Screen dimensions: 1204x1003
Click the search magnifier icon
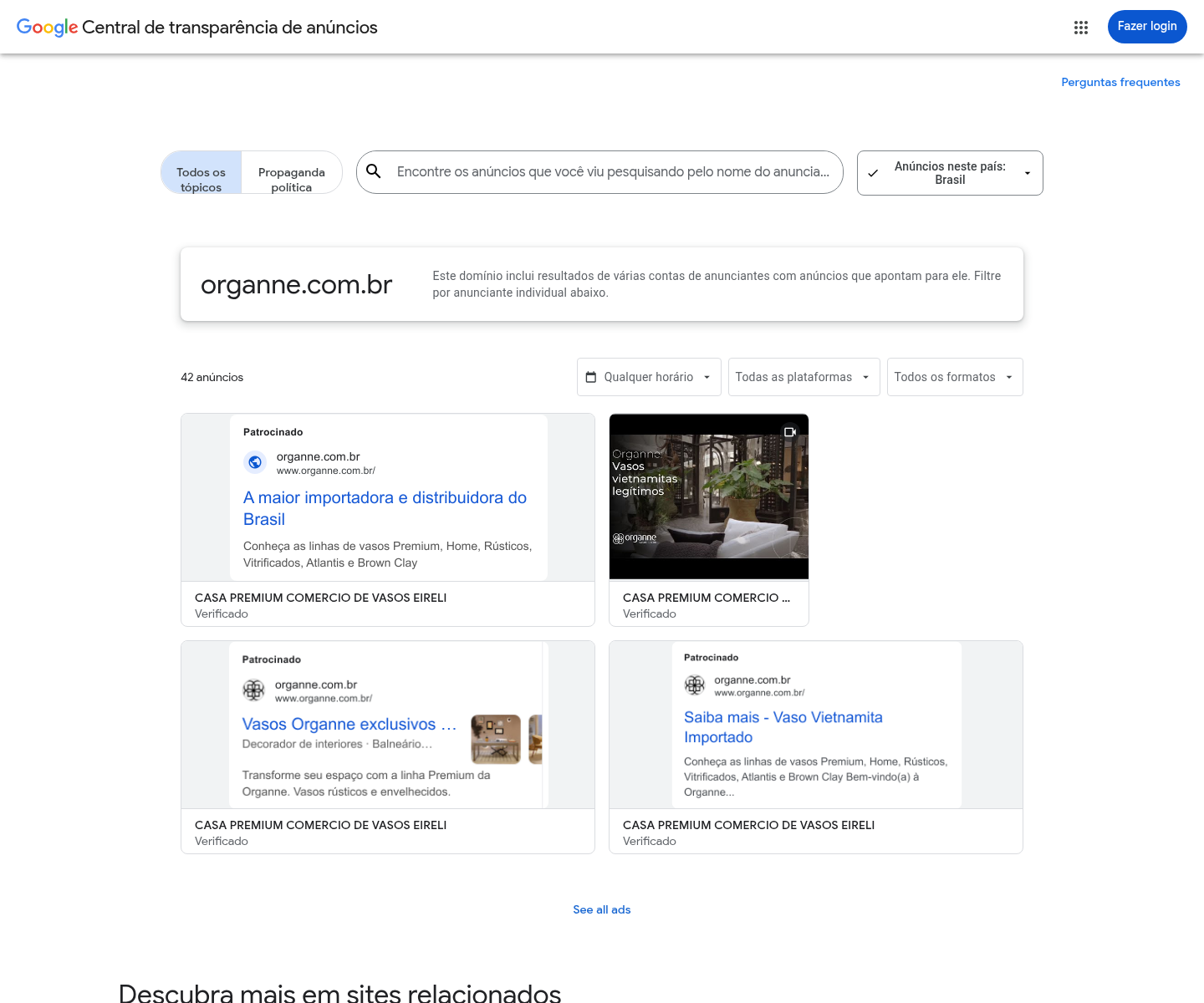tap(374, 171)
